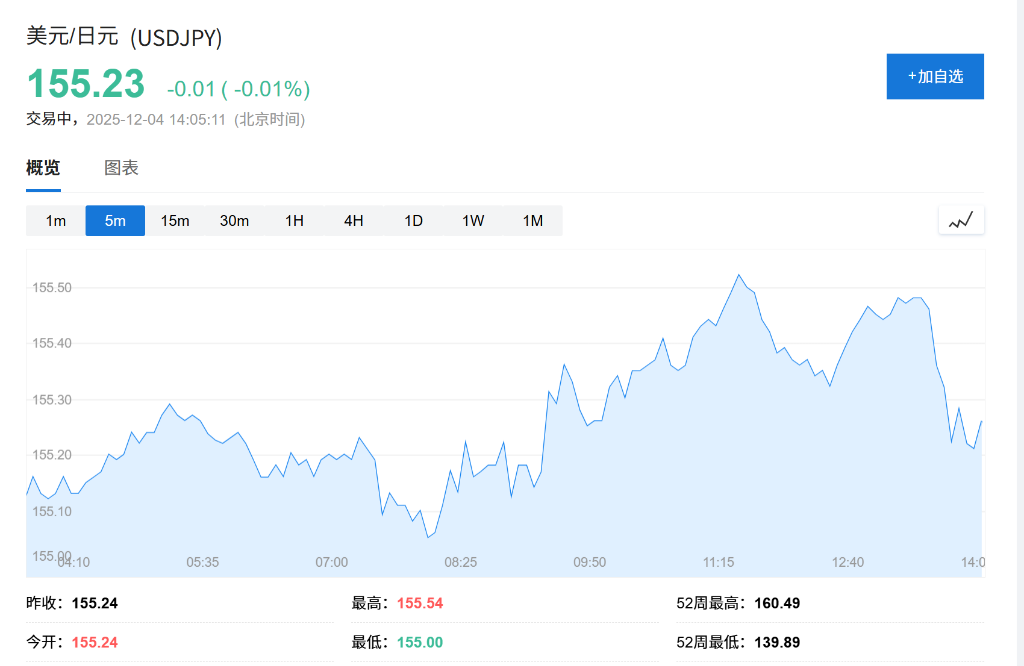
Task: Select the 1m timeframe
Action: click(x=56, y=221)
